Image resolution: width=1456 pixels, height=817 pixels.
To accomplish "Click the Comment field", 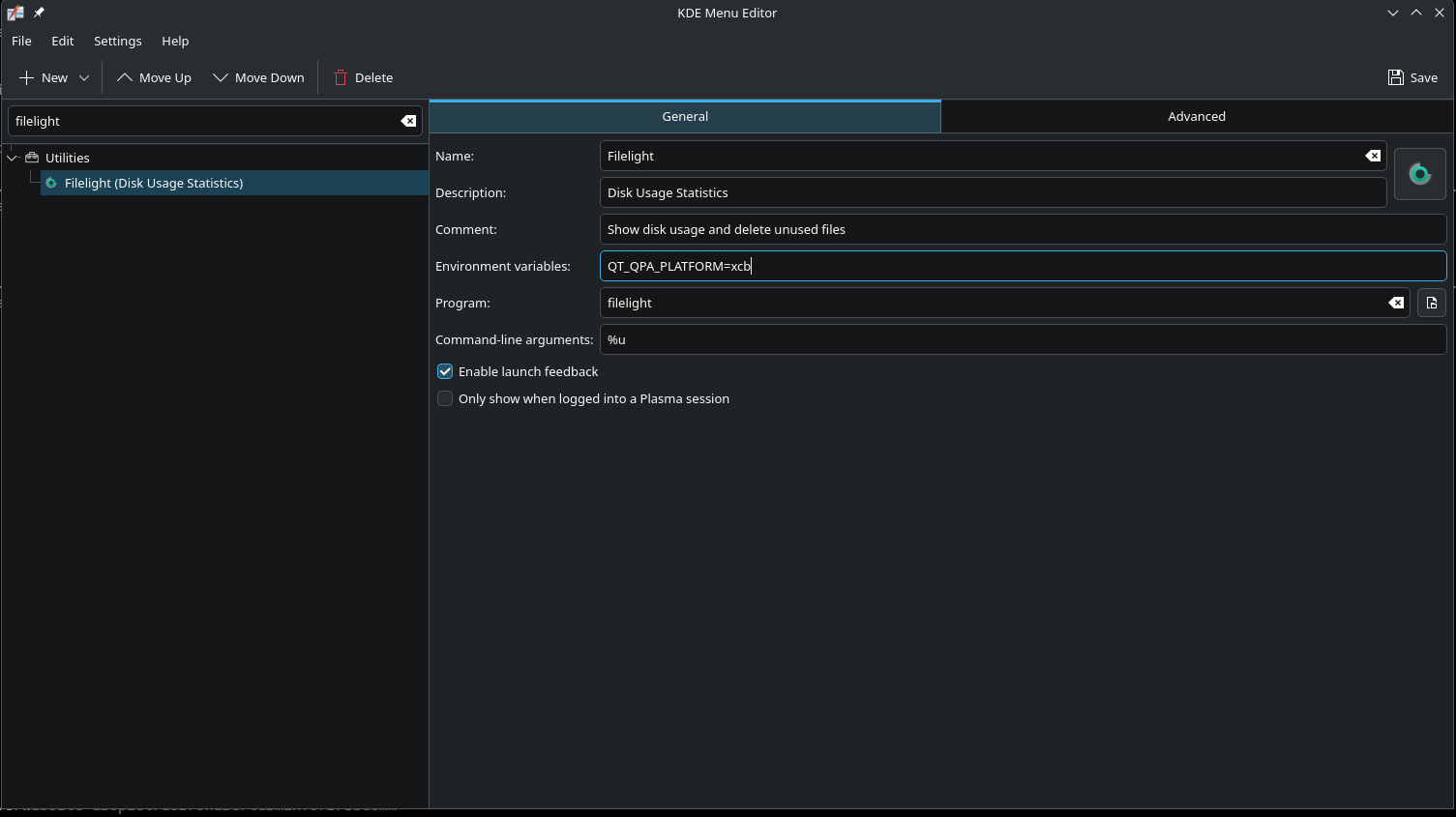I will pyautogui.click(x=1024, y=229).
